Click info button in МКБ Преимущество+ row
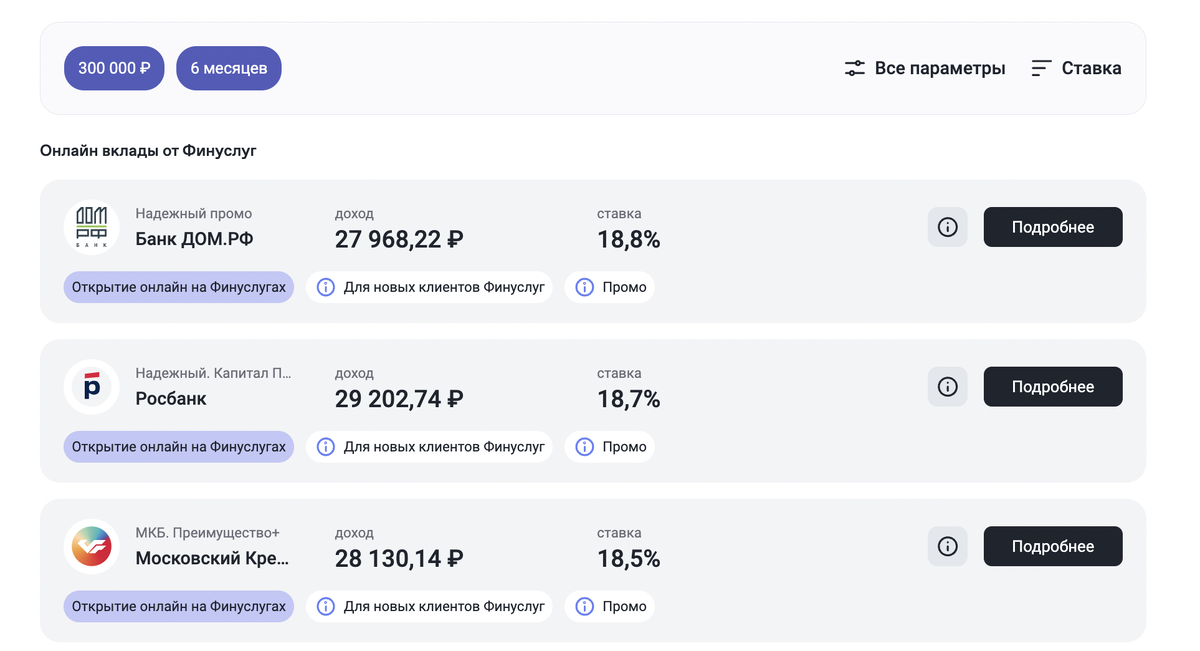The height and width of the screenshot is (651, 1200). click(x=948, y=546)
